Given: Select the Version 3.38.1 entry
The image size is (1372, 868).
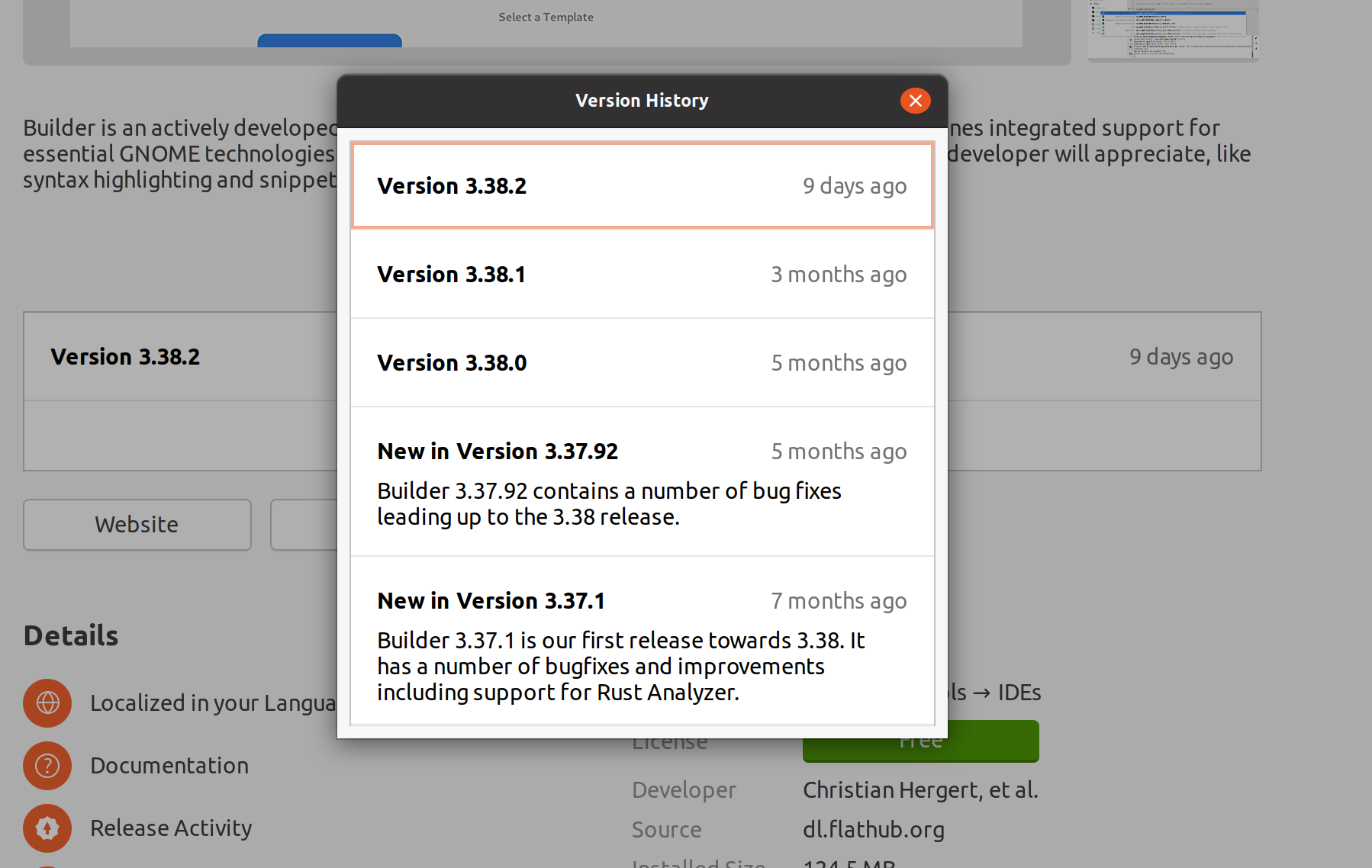Looking at the screenshot, I should [642, 274].
